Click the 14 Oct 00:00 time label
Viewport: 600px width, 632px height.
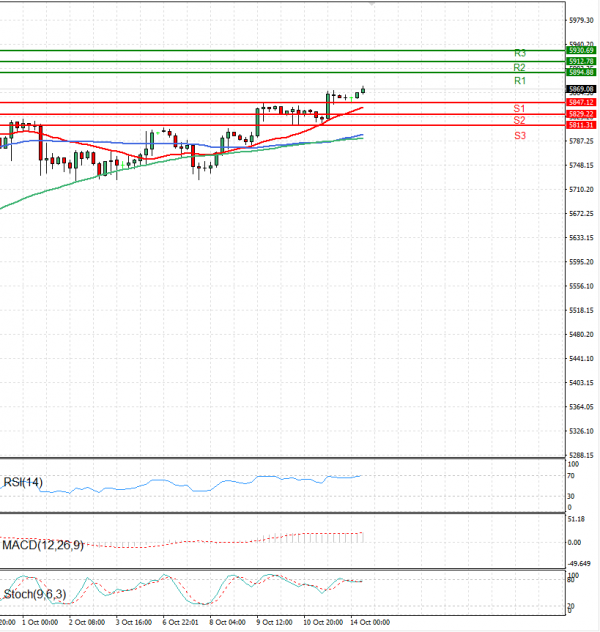(370, 622)
